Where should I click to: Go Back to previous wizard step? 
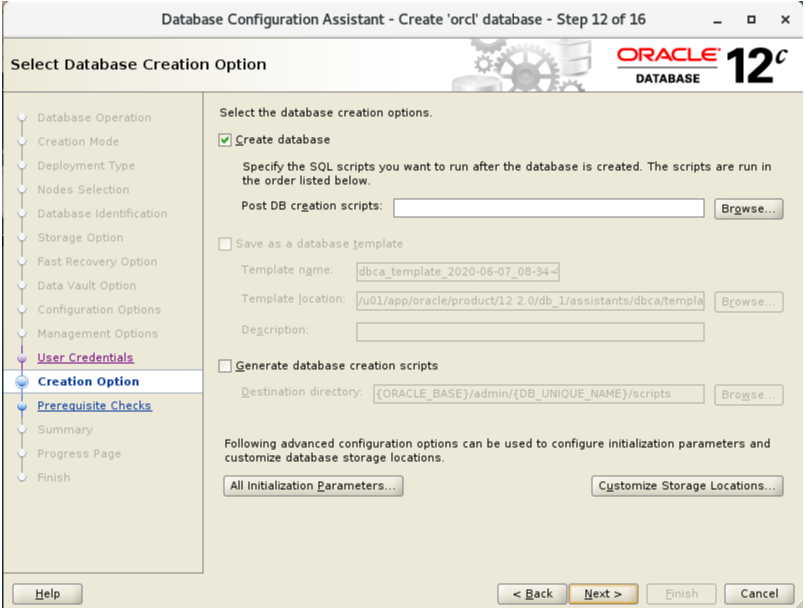coord(532,594)
